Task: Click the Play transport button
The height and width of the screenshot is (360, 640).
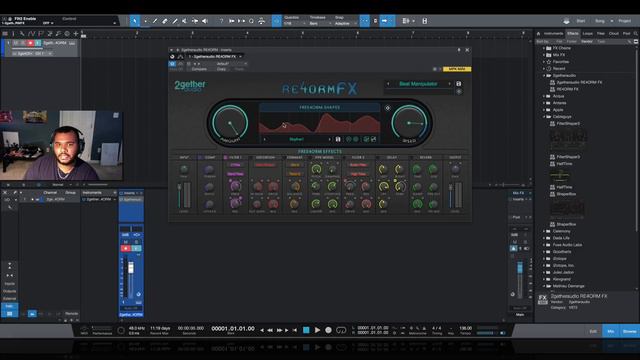Action: tap(317, 330)
